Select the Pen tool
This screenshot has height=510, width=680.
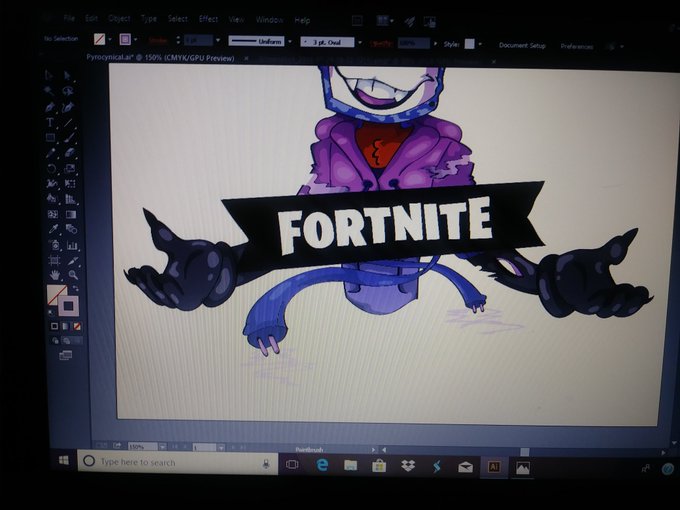(50, 107)
